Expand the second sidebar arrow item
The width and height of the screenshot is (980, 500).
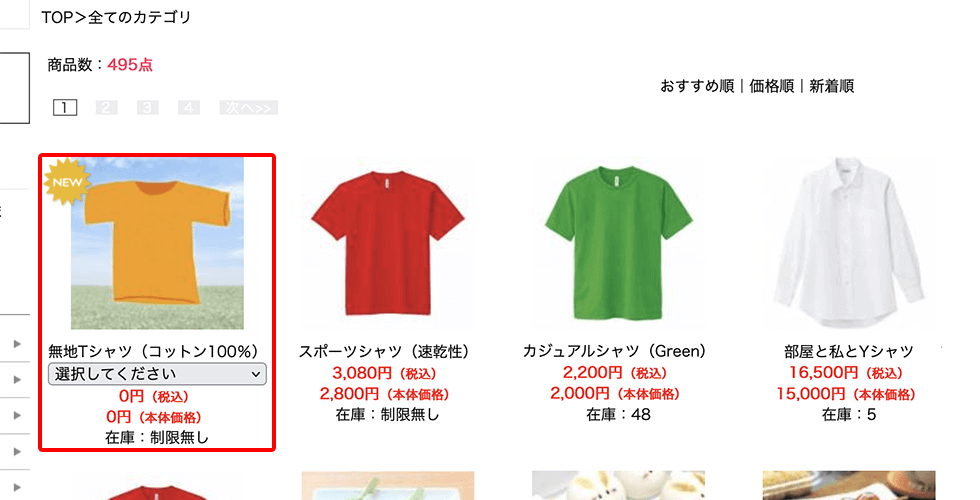18,379
